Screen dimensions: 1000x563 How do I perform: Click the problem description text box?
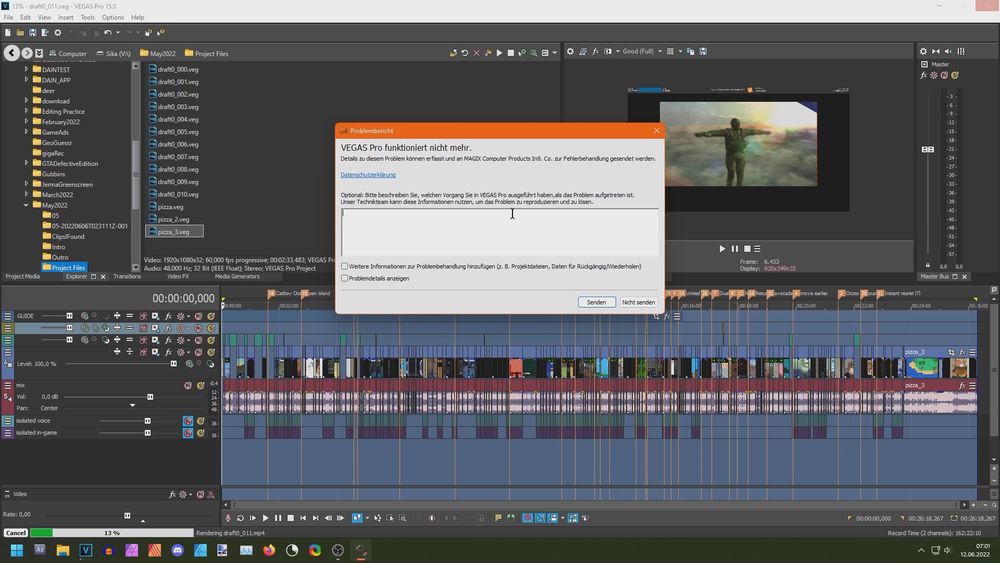[x=499, y=232]
